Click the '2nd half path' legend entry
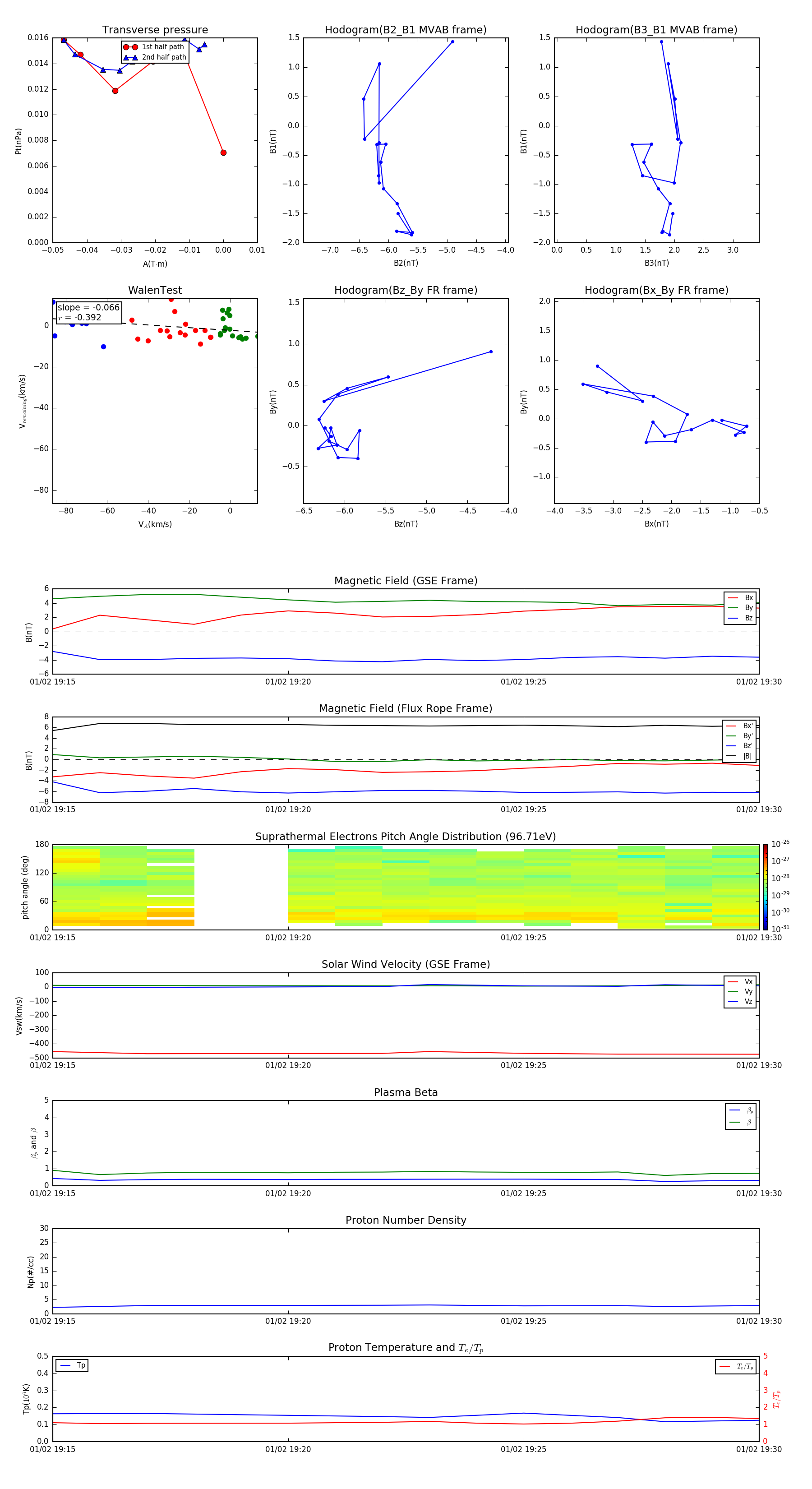The image size is (812, 1489). tap(155, 57)
